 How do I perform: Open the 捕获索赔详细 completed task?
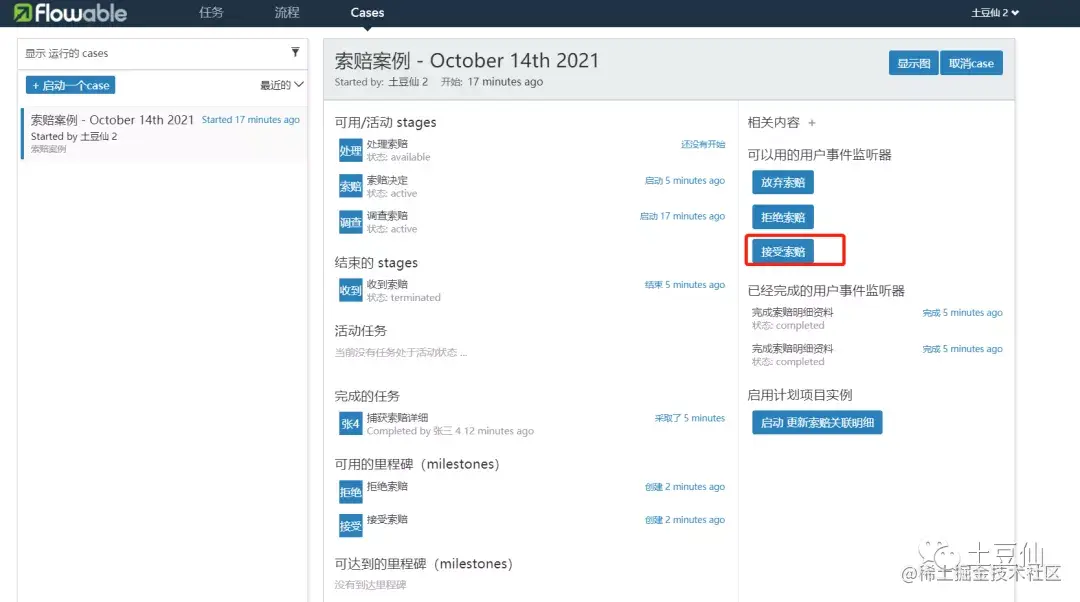532,424
